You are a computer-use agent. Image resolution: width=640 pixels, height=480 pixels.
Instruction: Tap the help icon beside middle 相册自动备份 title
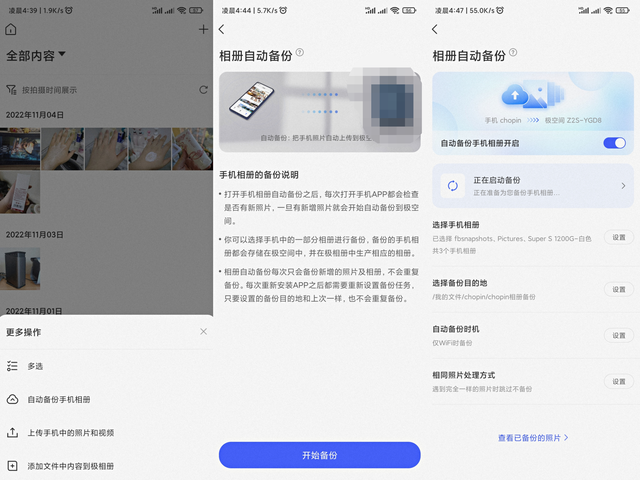coord(300,52)
